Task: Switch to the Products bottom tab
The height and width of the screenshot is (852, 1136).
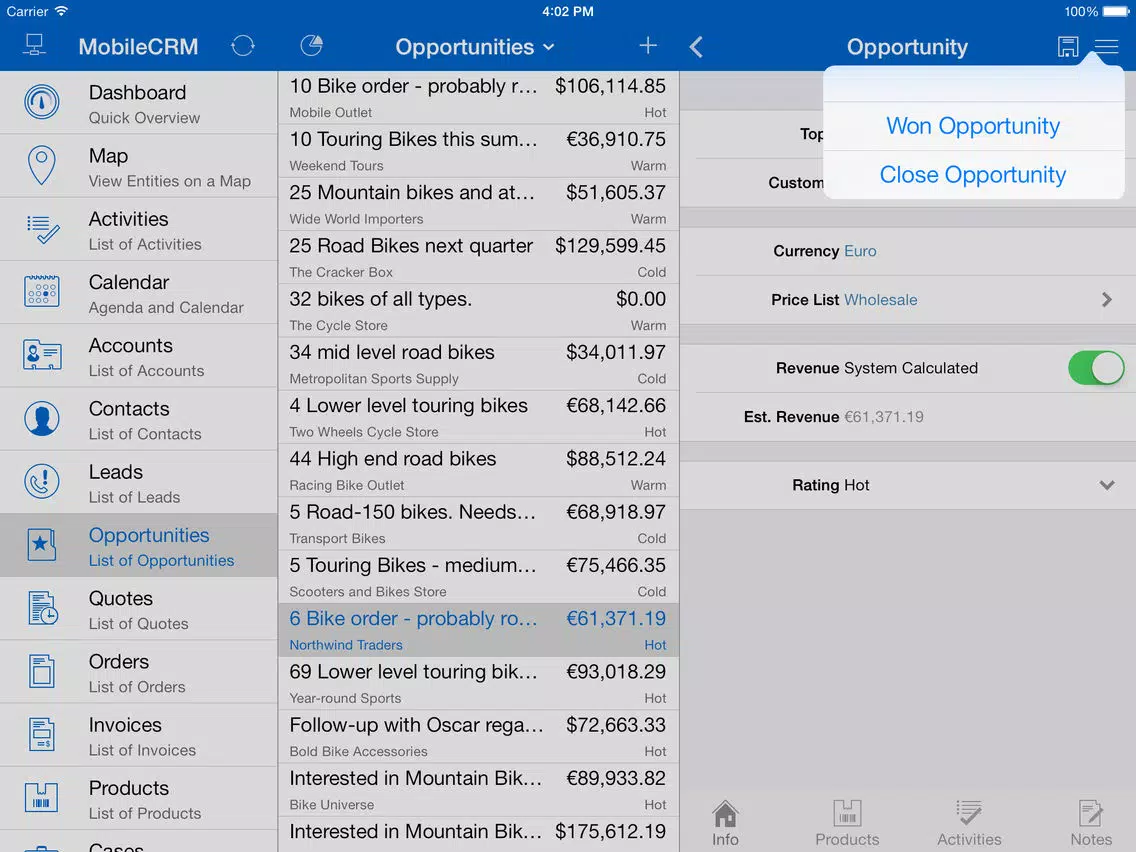Action: (x=847, y=823)
